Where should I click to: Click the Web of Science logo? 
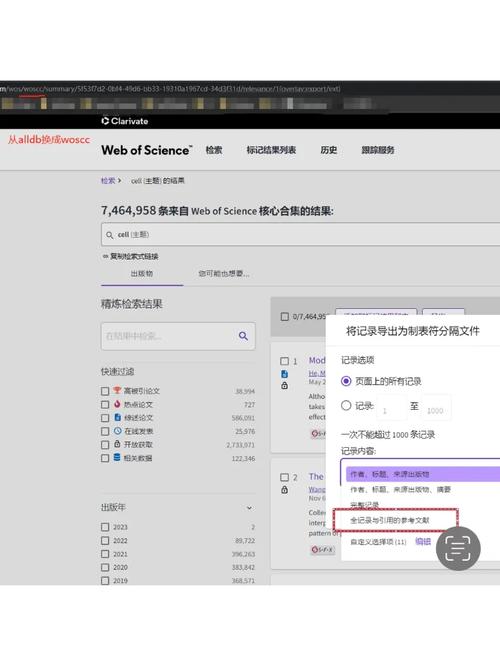[147, 150]
